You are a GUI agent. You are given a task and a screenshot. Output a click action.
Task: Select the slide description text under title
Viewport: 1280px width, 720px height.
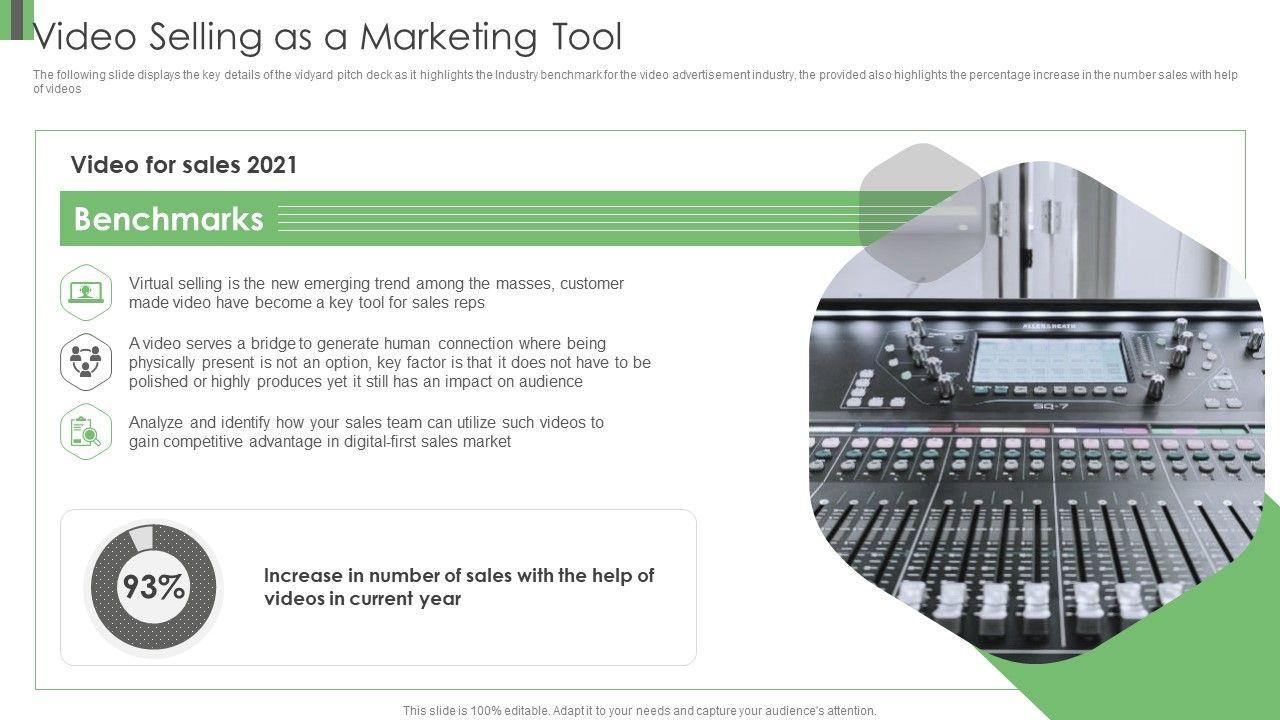635,82
